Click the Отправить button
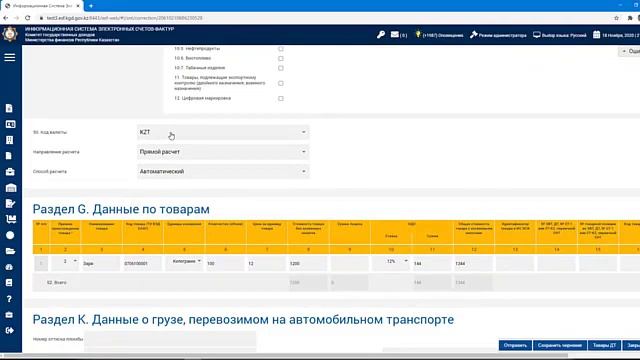 pos(515,345)
